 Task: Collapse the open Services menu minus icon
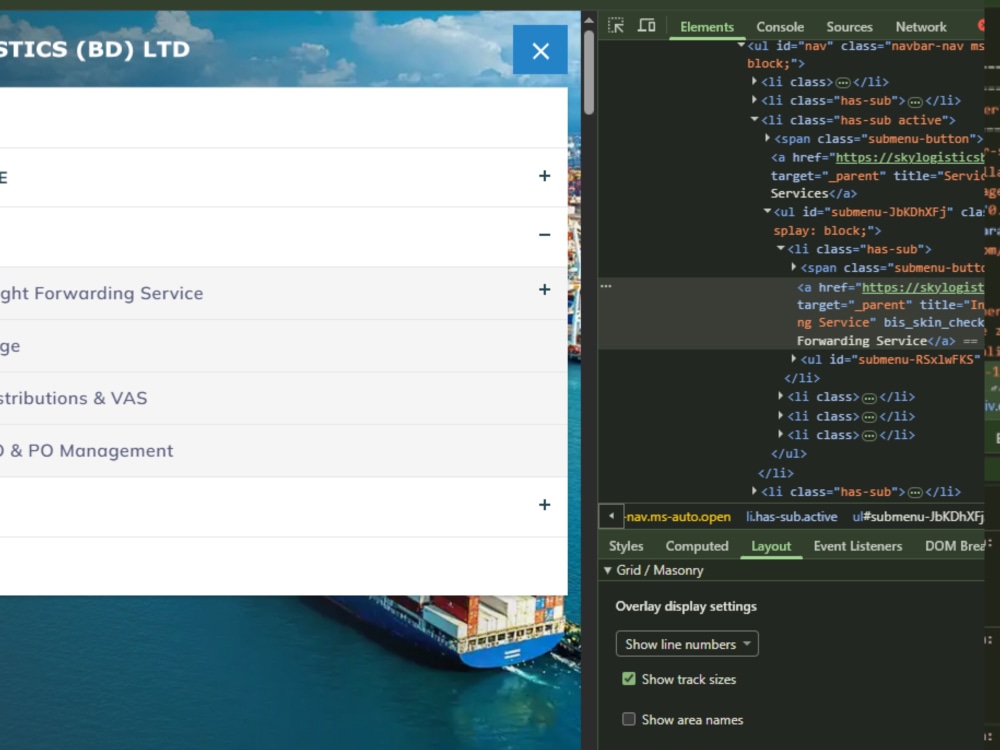[544, 235]
